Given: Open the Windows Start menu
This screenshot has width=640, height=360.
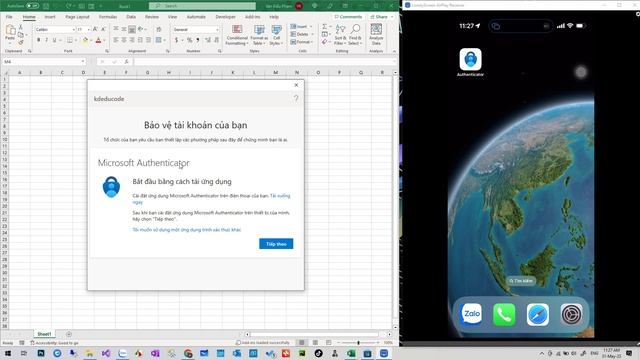Looking at the screenshot, I should (x=8, y=353).
